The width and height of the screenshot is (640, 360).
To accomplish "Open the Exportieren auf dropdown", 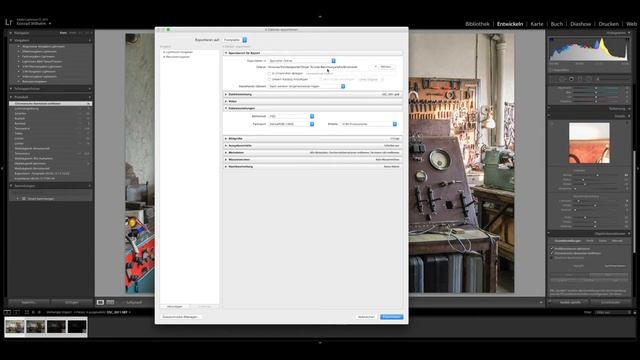I will tap(235, 40).
